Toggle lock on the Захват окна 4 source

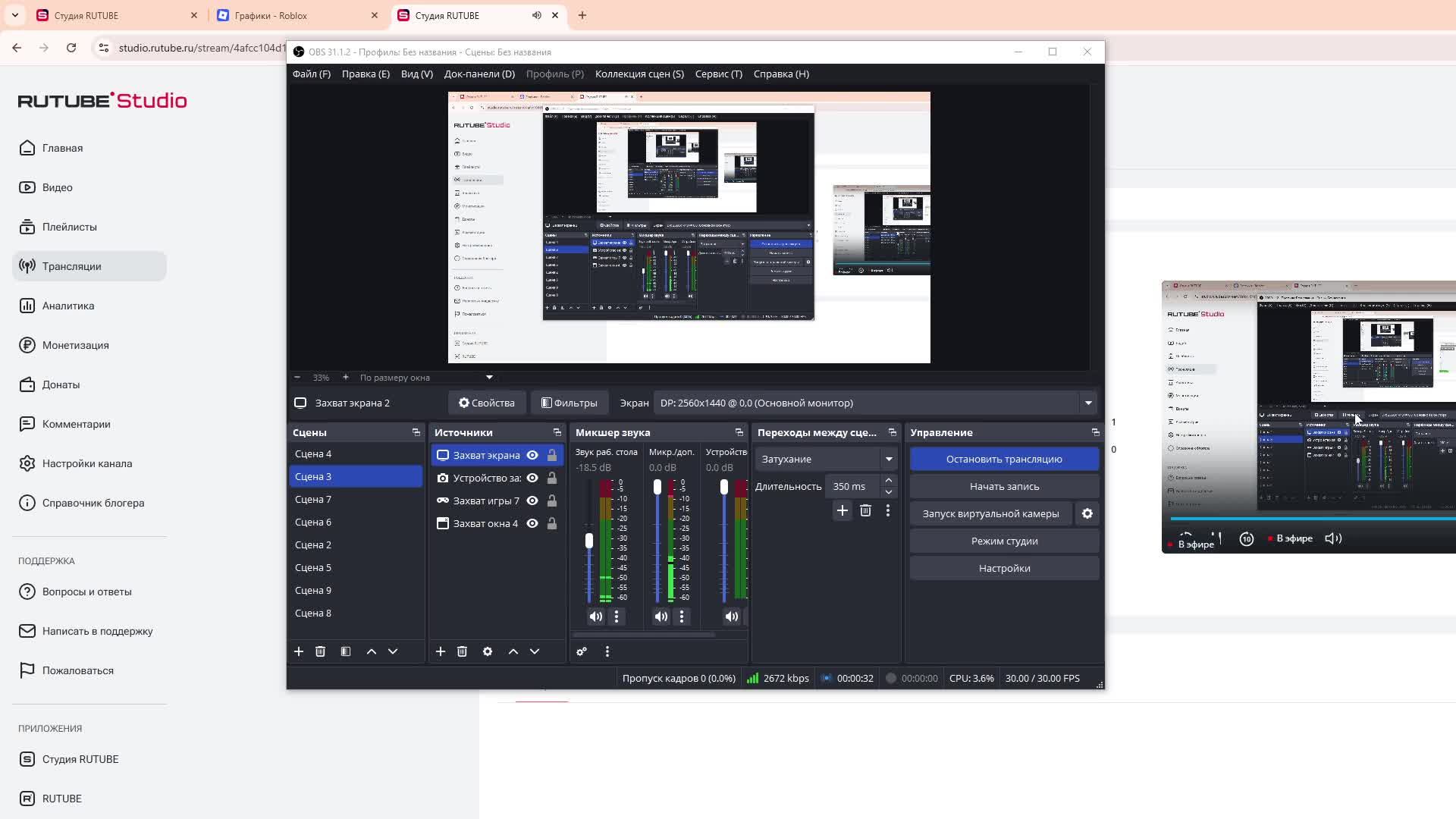(x=552, y=523)
